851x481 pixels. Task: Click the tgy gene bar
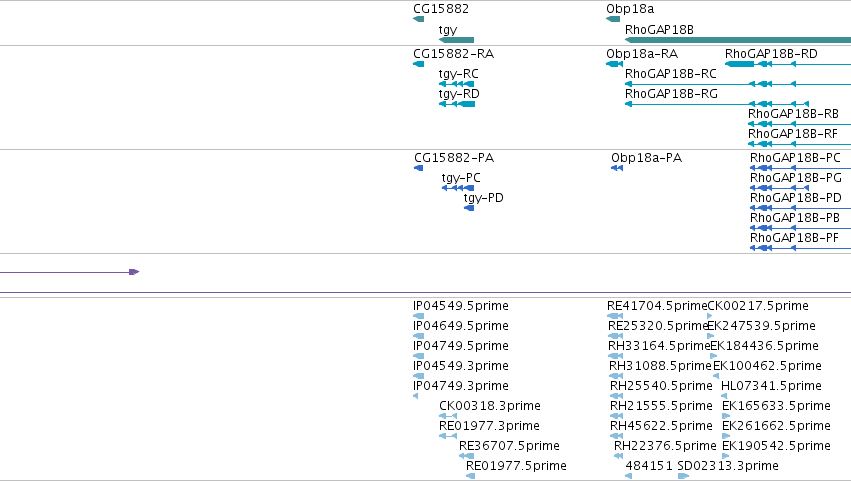pos(456,40)
